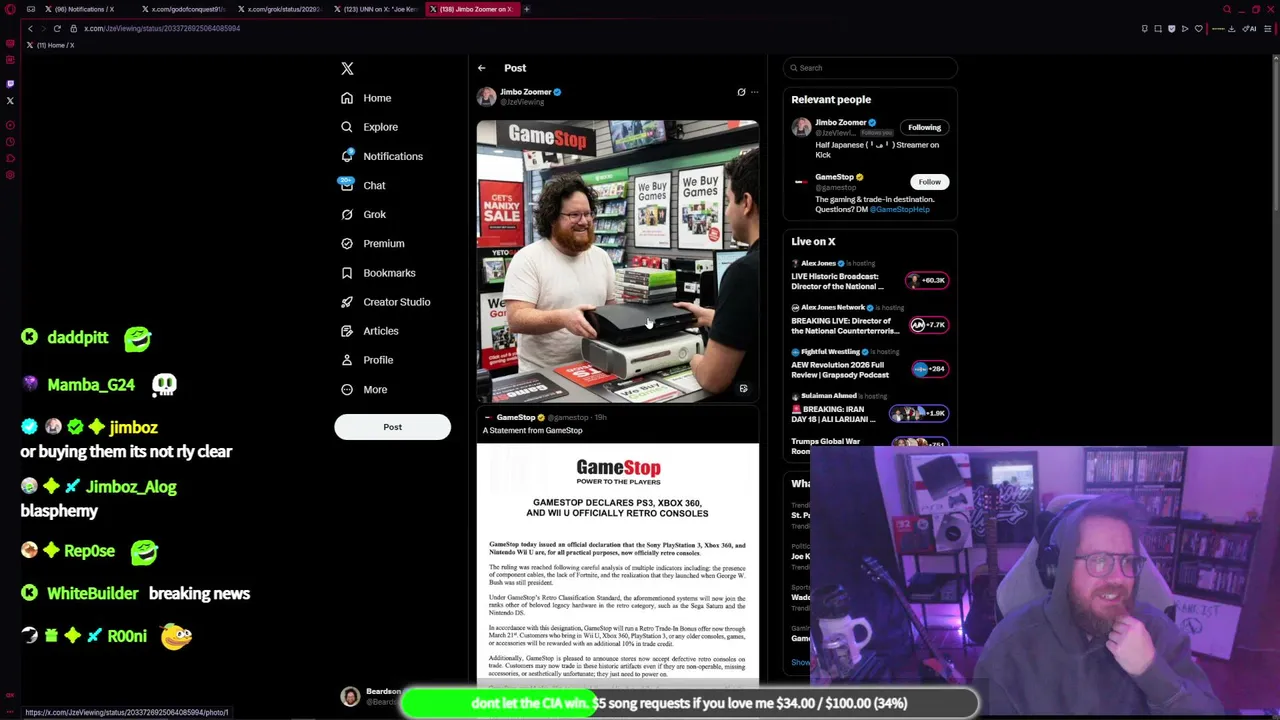The height and width of the screenshot is (720, 1280).
Task: Click Jimbo Zoomer name on the post header
Action: click(525, 92)
